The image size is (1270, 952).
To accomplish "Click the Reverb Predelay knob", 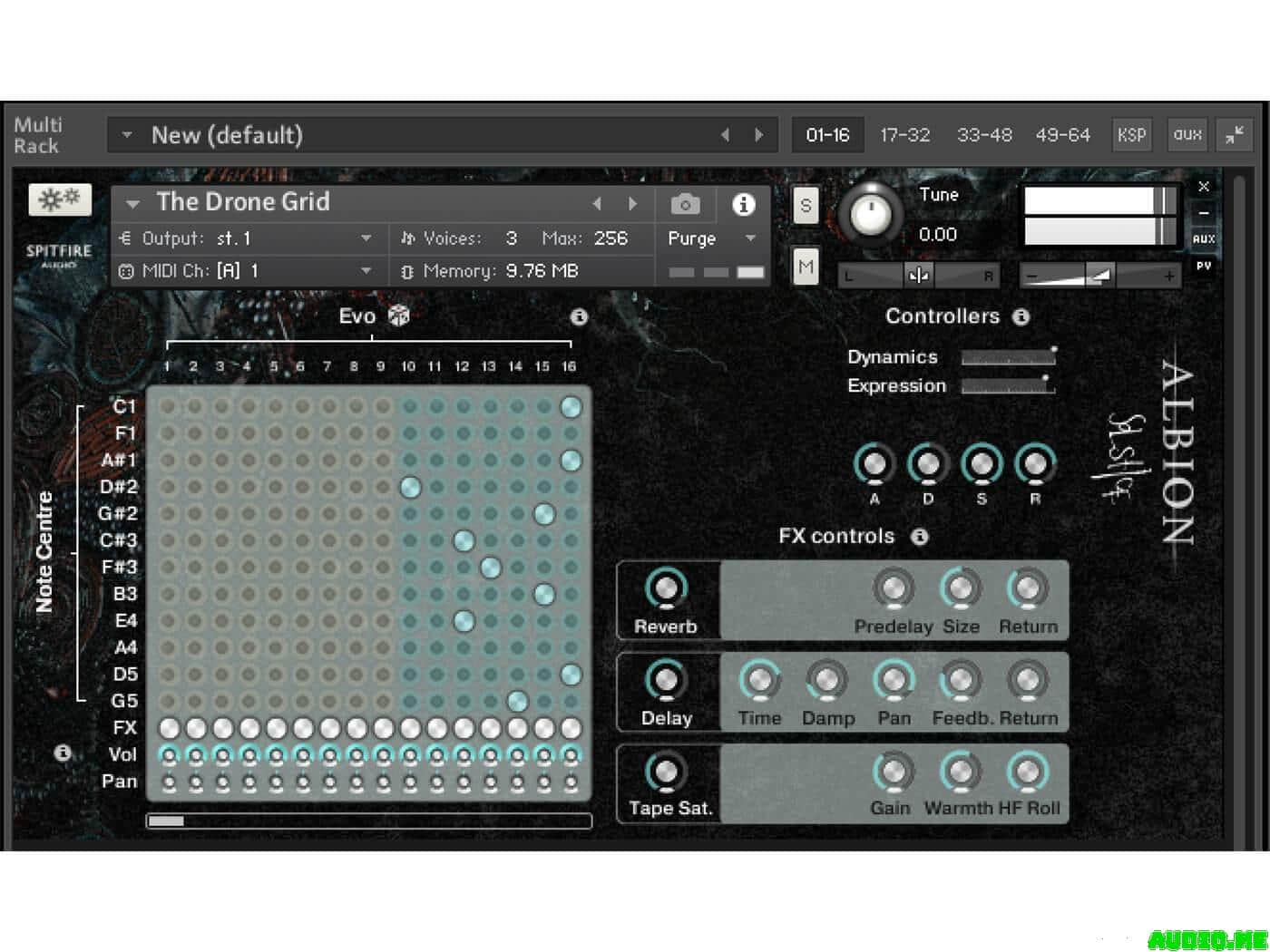I will pyautogui.click(x=894, y=589).
